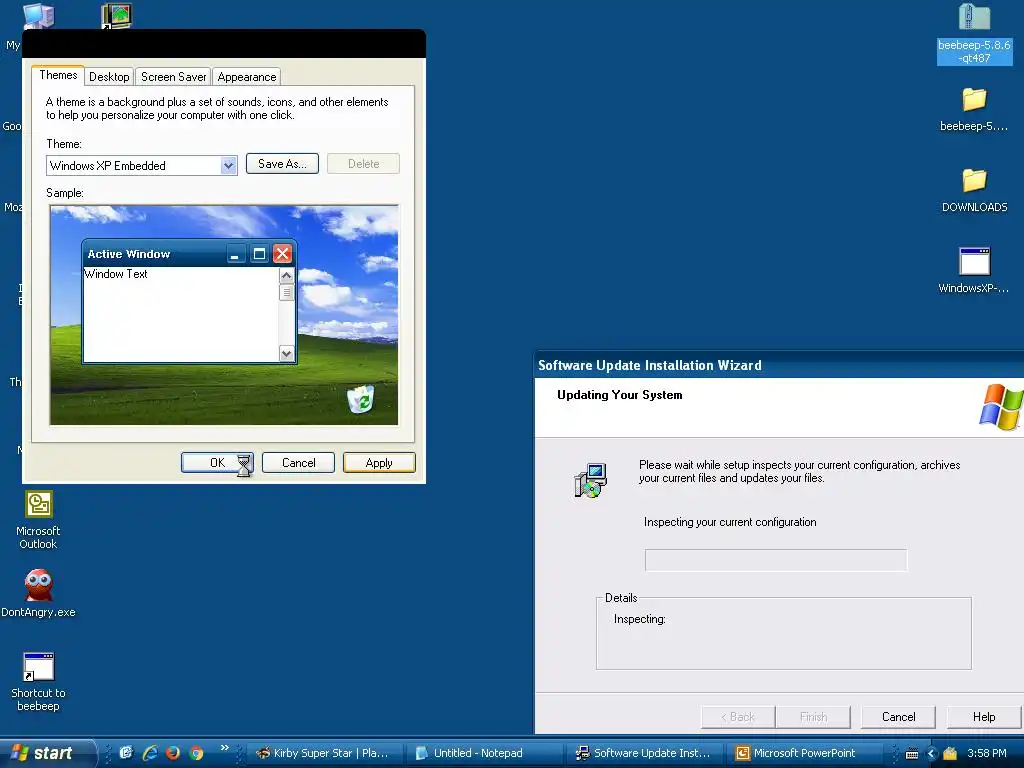Click sample window scrollbar down arrow
The width and height of the screenshot is (1024, 768).
(286, 354)
